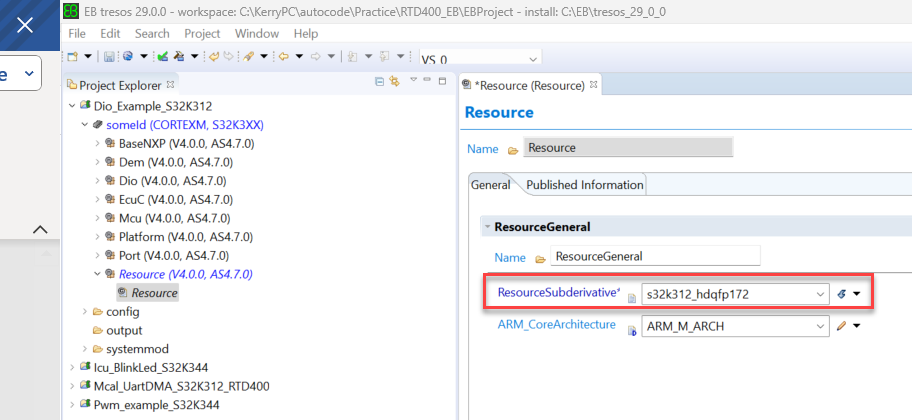Open the ResourceSubderivative combo box
Screen dimensions: 912x420
pos(821,294)
